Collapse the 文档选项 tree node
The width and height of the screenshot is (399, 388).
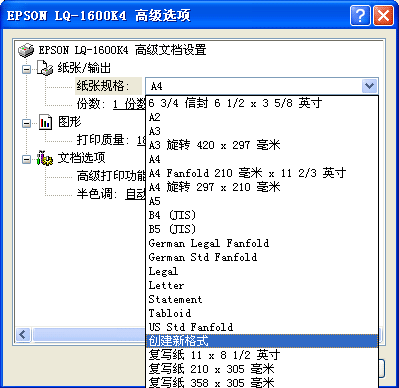26,160
